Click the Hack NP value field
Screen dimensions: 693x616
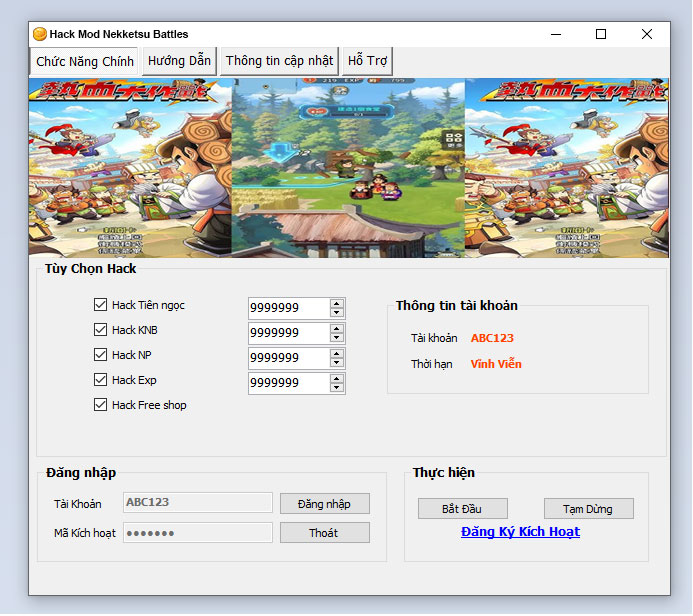point(289,358)
